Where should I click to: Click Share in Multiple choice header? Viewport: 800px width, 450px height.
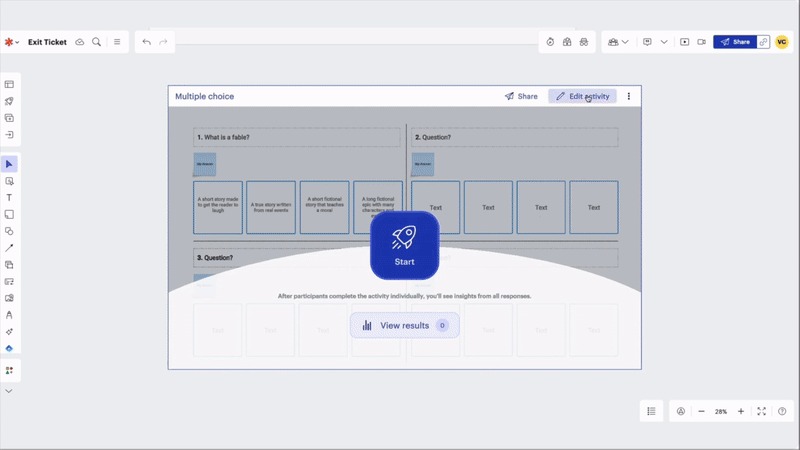(x=521, y=96)
